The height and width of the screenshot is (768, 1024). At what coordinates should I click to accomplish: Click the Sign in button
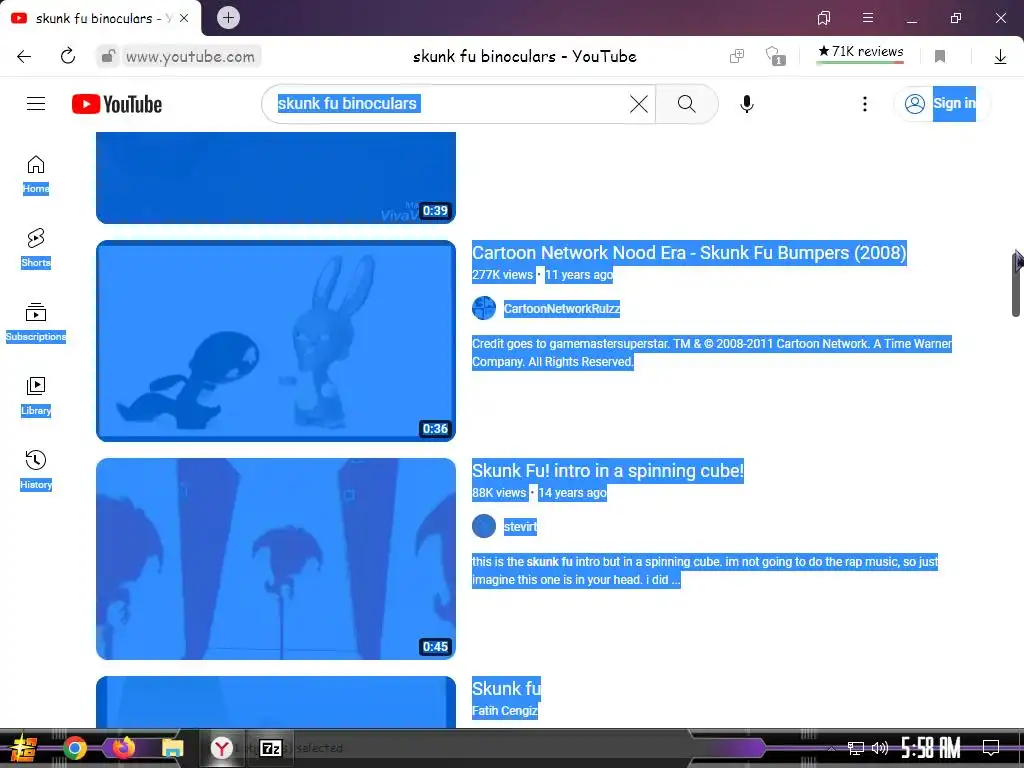click(941, 104)
